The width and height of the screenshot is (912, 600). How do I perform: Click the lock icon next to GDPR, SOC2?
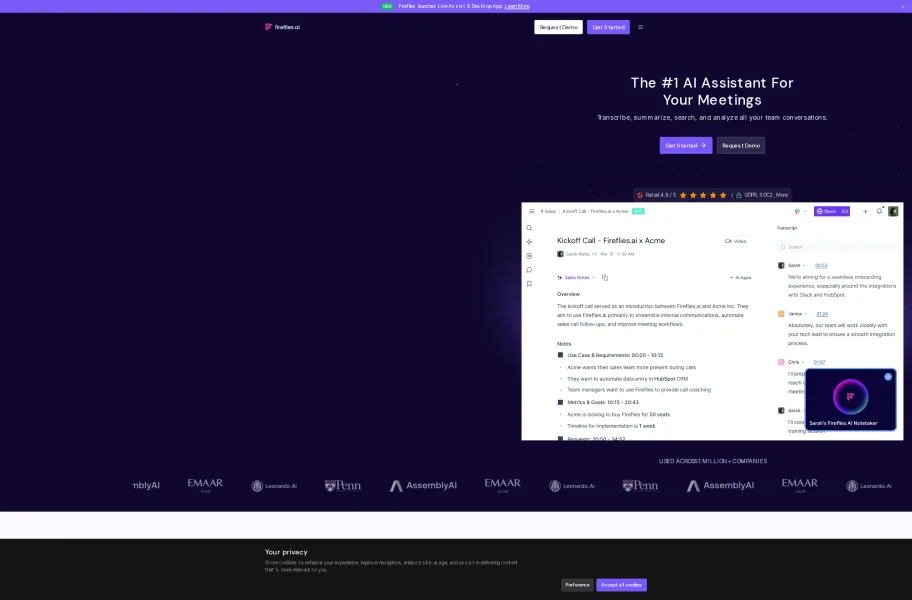[x=739, y=195]
